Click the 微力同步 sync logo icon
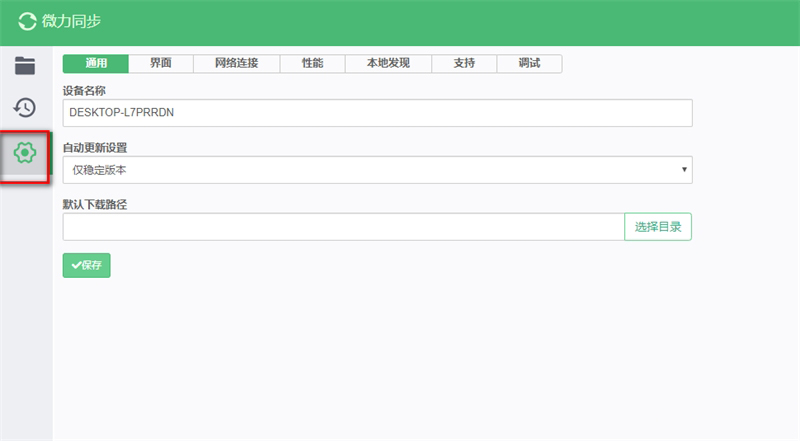Screen dimensions: 800x441 click(27, 21)
